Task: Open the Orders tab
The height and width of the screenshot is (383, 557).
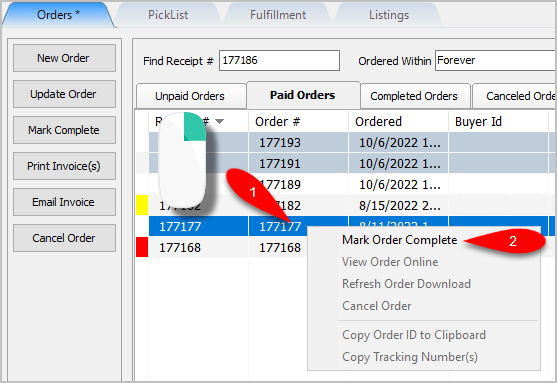Action: tap(59, 15)
